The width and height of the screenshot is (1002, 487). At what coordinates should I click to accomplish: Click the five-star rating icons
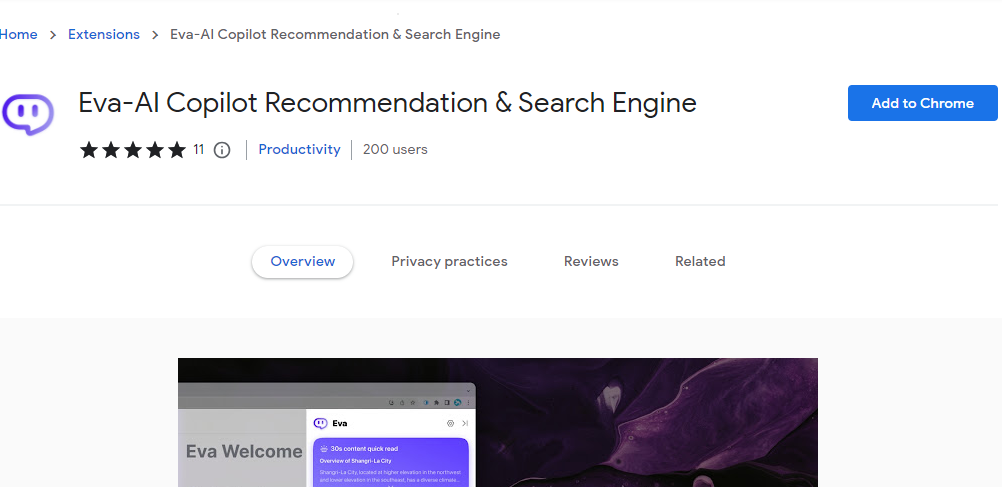pyautogui.click(x=133, y=150)
